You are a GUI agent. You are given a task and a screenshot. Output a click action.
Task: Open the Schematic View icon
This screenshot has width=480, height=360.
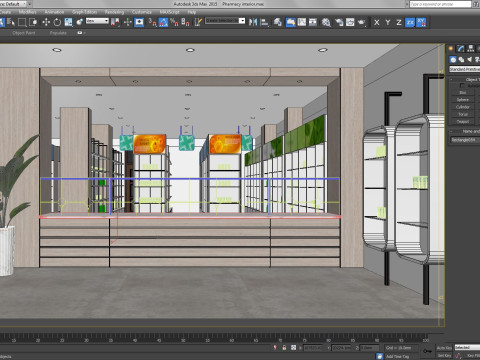(313, 22)
